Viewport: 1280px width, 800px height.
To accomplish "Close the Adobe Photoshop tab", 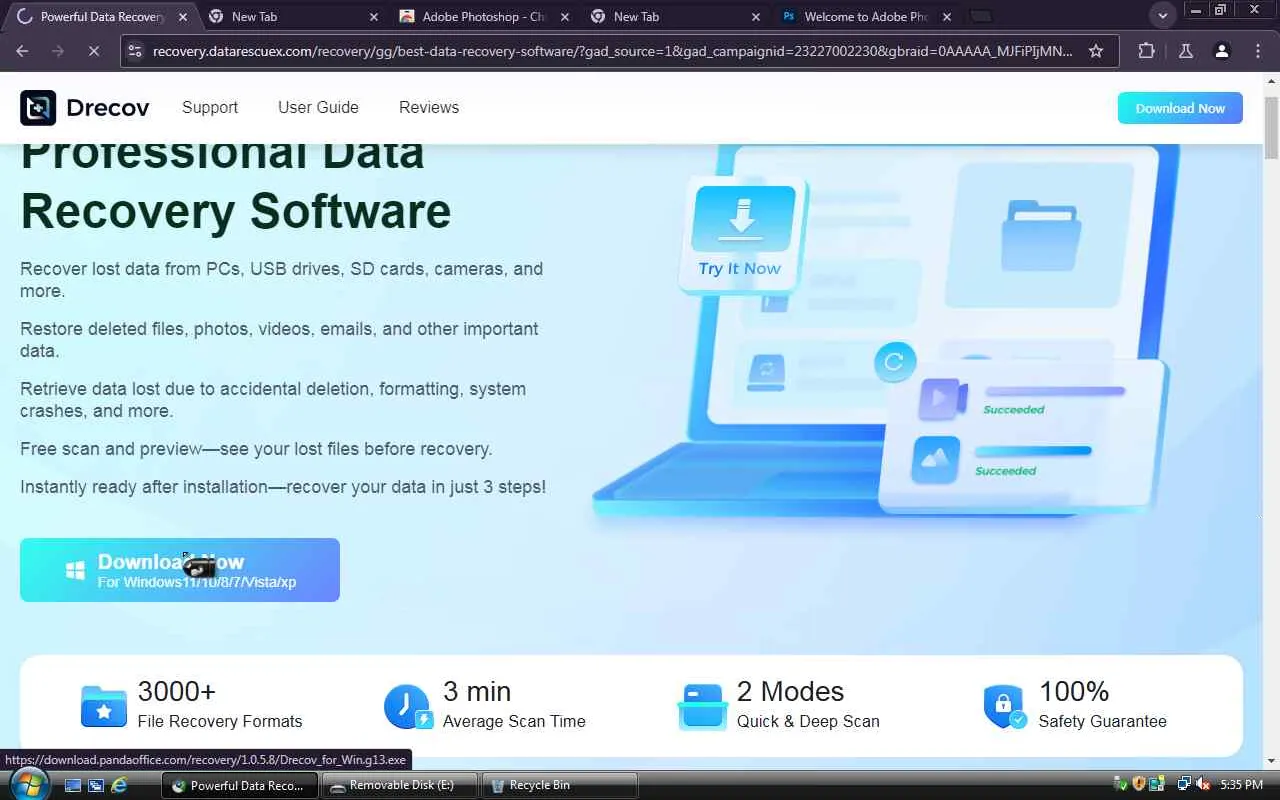I will [564, 17].
